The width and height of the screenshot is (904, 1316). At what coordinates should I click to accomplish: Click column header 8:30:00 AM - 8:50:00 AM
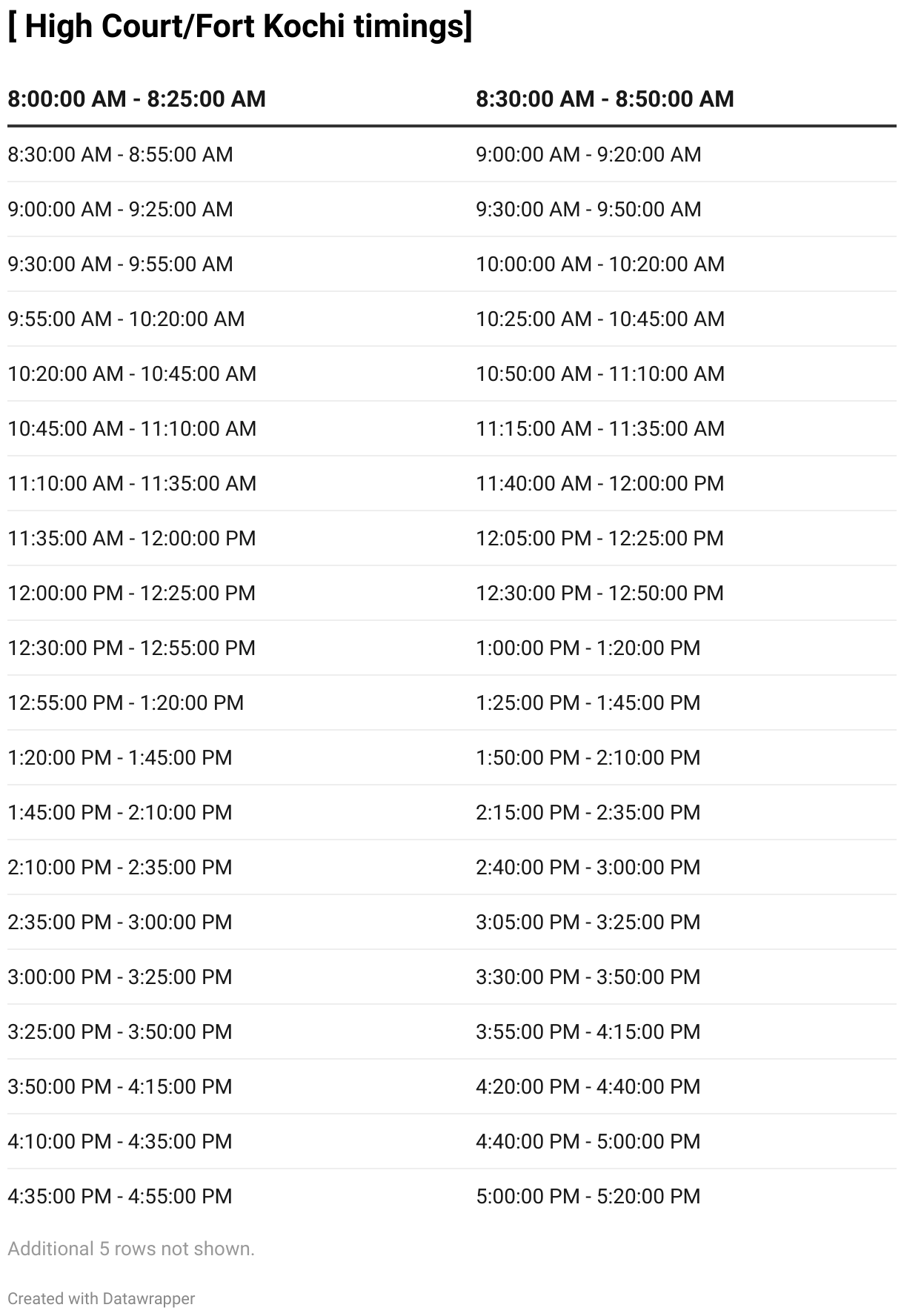click(605, 99)
